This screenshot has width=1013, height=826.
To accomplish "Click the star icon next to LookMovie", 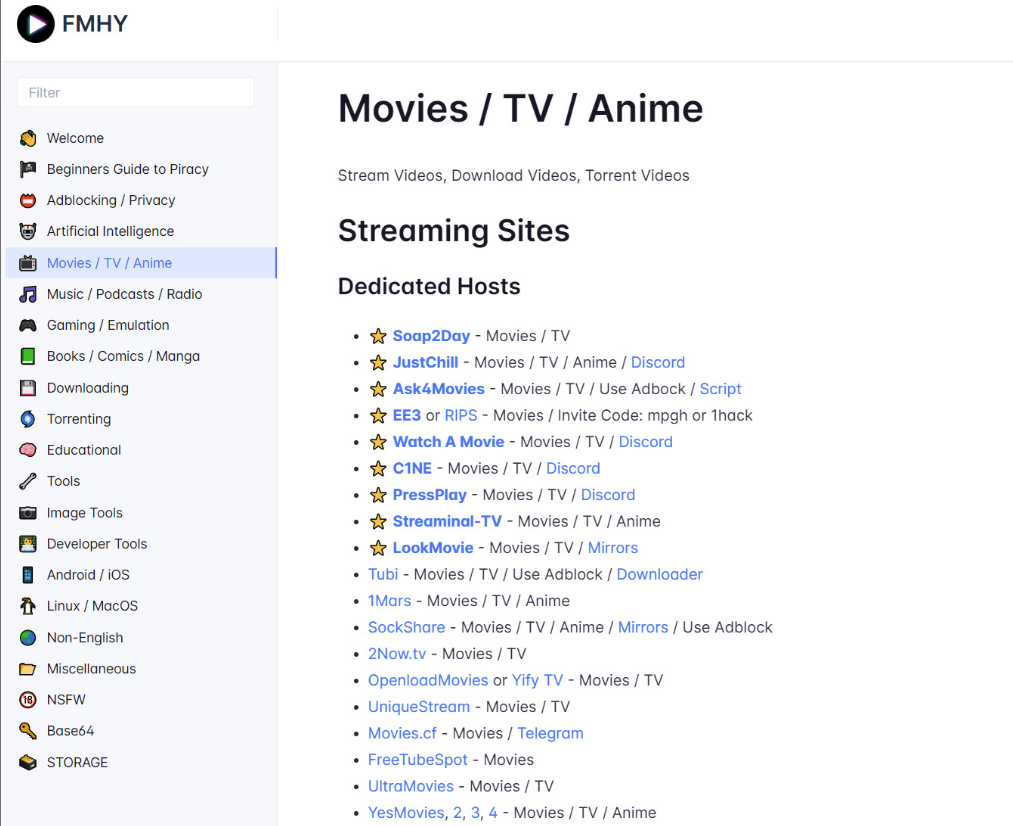I will pos(378,548).
